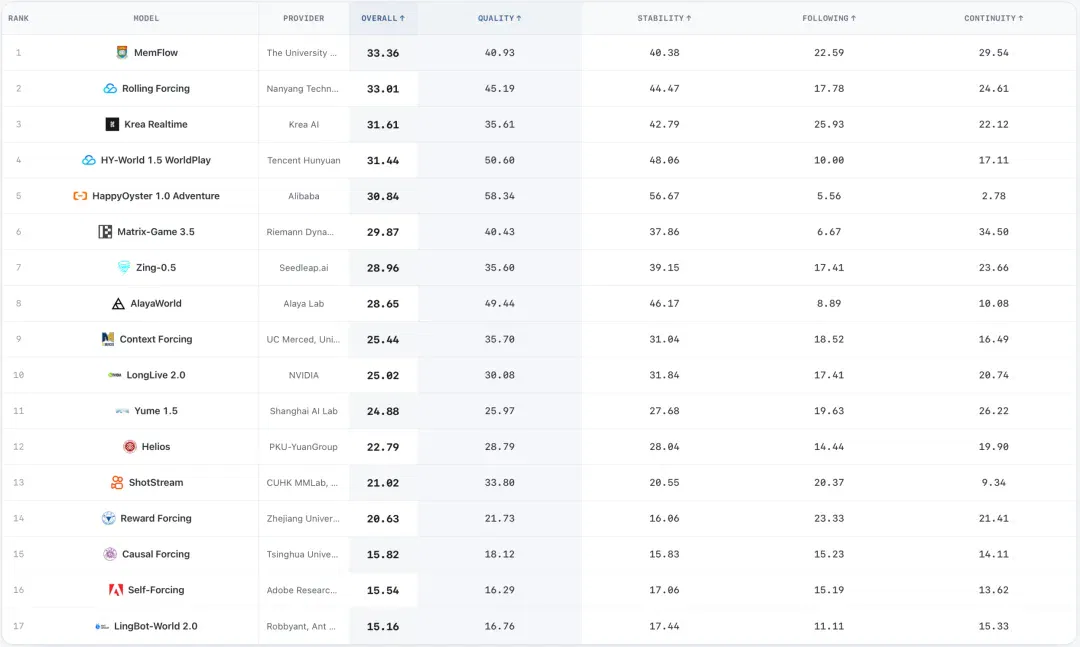The image size is (1080, 647).
Task: Select the stability score 48.06
Action: tap(664, 160)
